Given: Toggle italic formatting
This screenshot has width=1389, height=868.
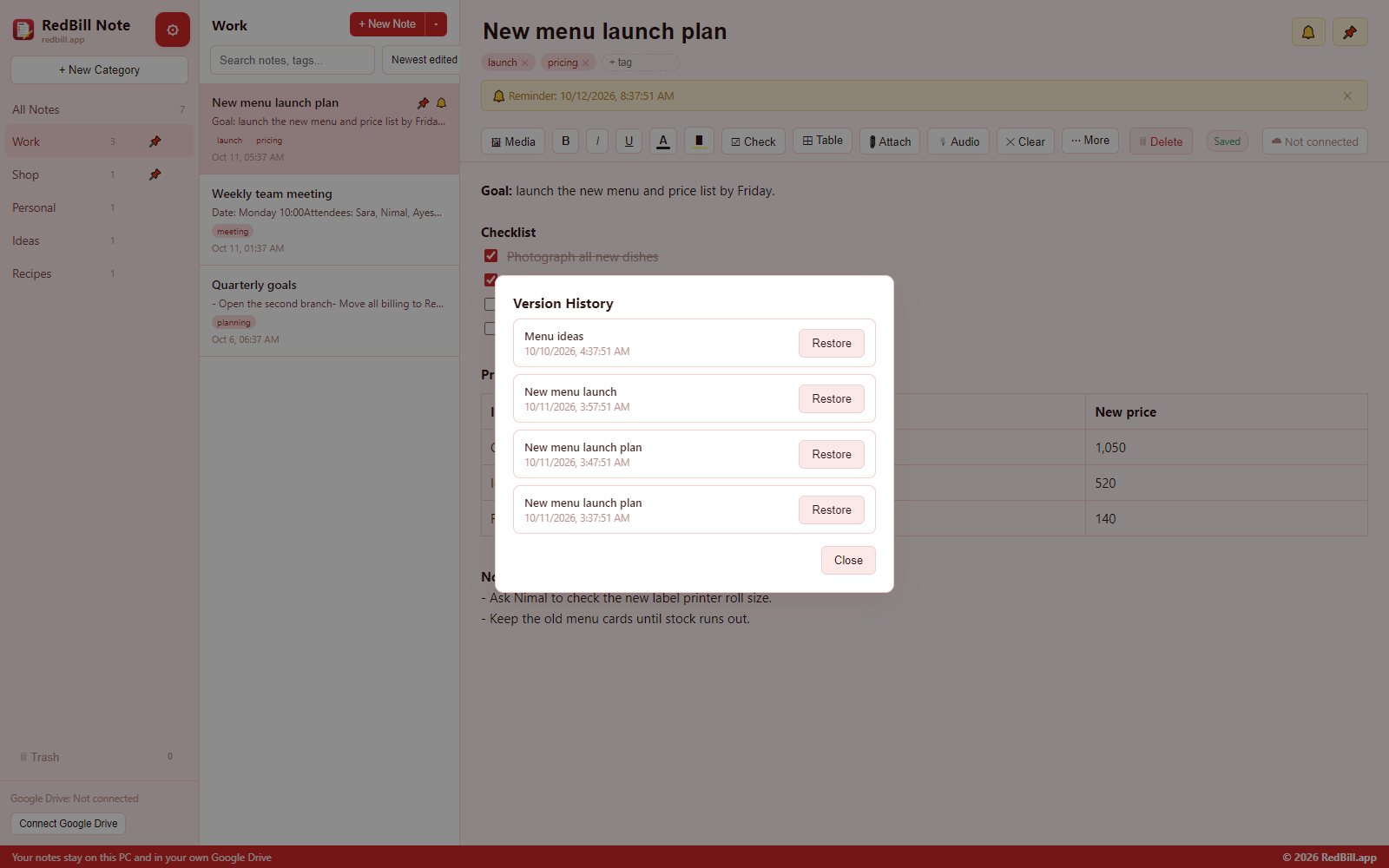Looking at the screenshot, I should [597, 141].
